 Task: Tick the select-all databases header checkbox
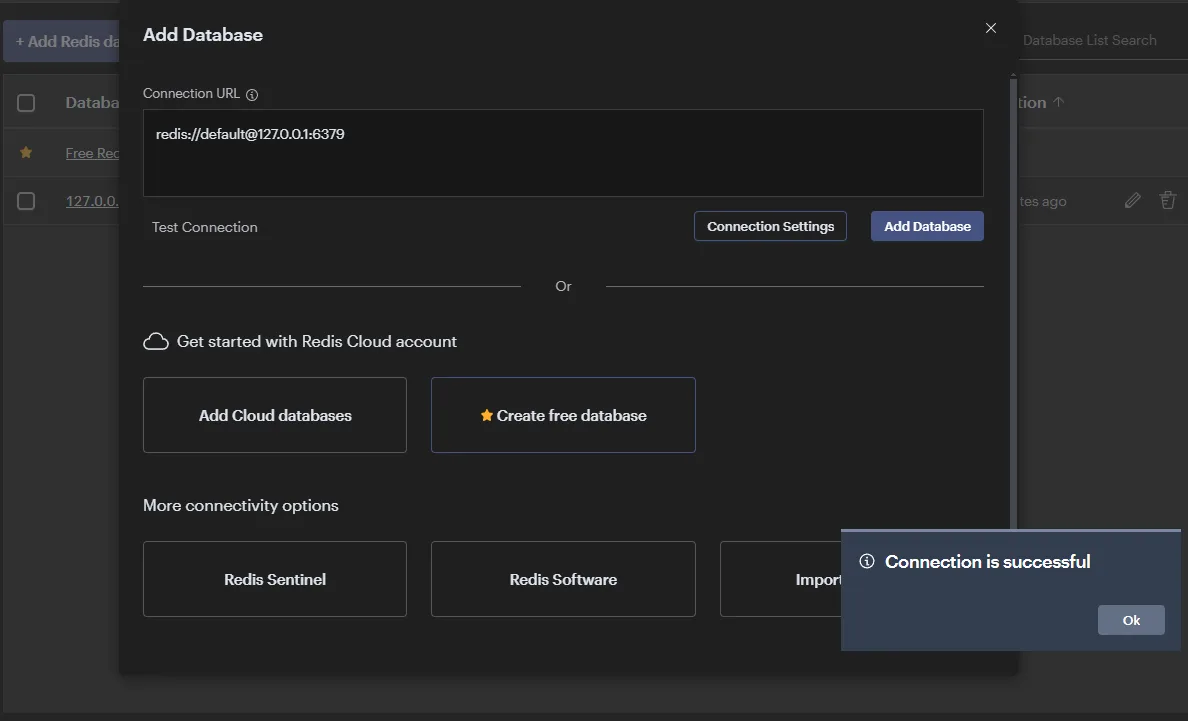point(26,103)
